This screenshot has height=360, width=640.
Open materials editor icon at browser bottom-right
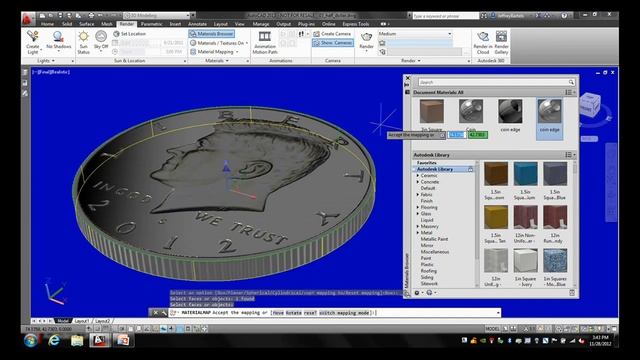click(x=572, y=293)
